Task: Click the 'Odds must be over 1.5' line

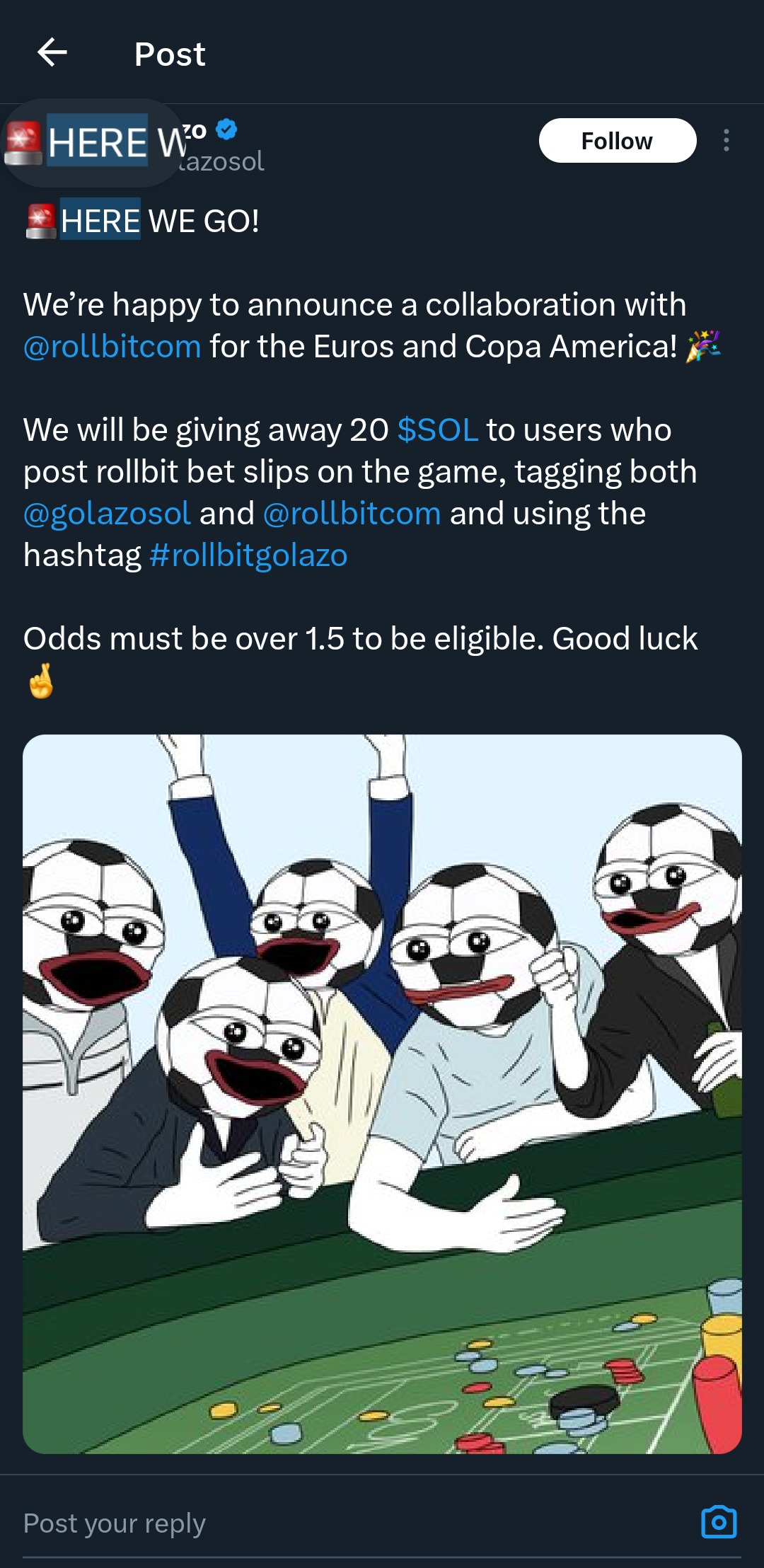Action: [x=360, y=639]
